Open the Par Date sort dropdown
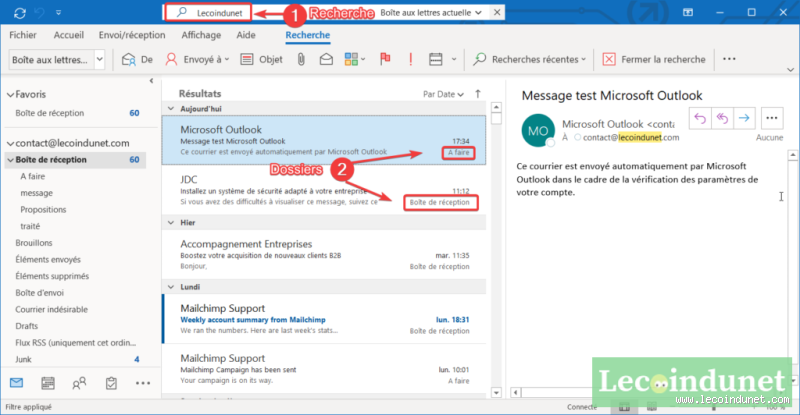800x415 pixels. tap(443, 94)
